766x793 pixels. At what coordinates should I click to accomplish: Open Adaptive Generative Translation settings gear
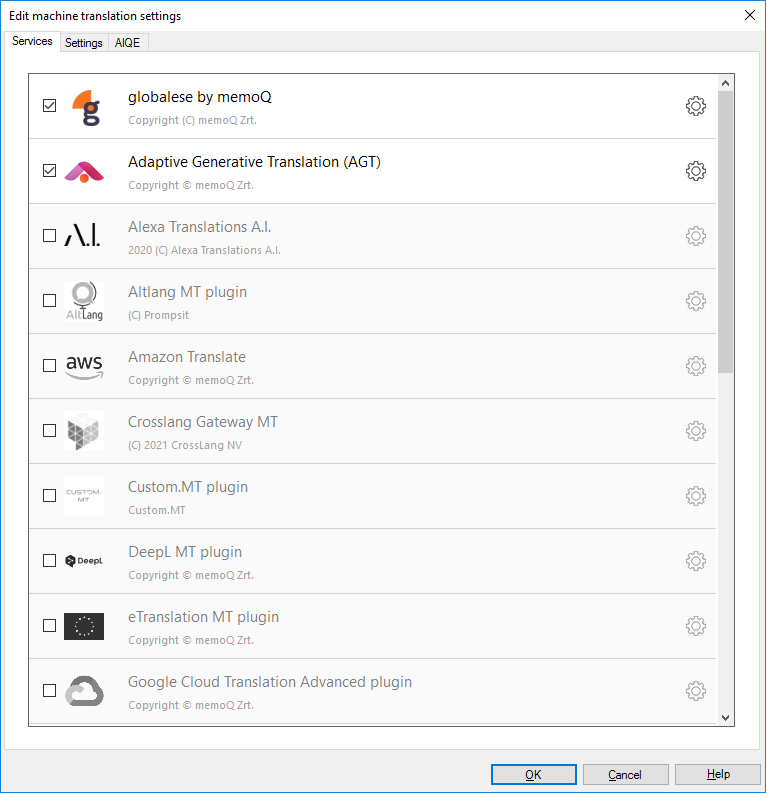tap(696, 171)
